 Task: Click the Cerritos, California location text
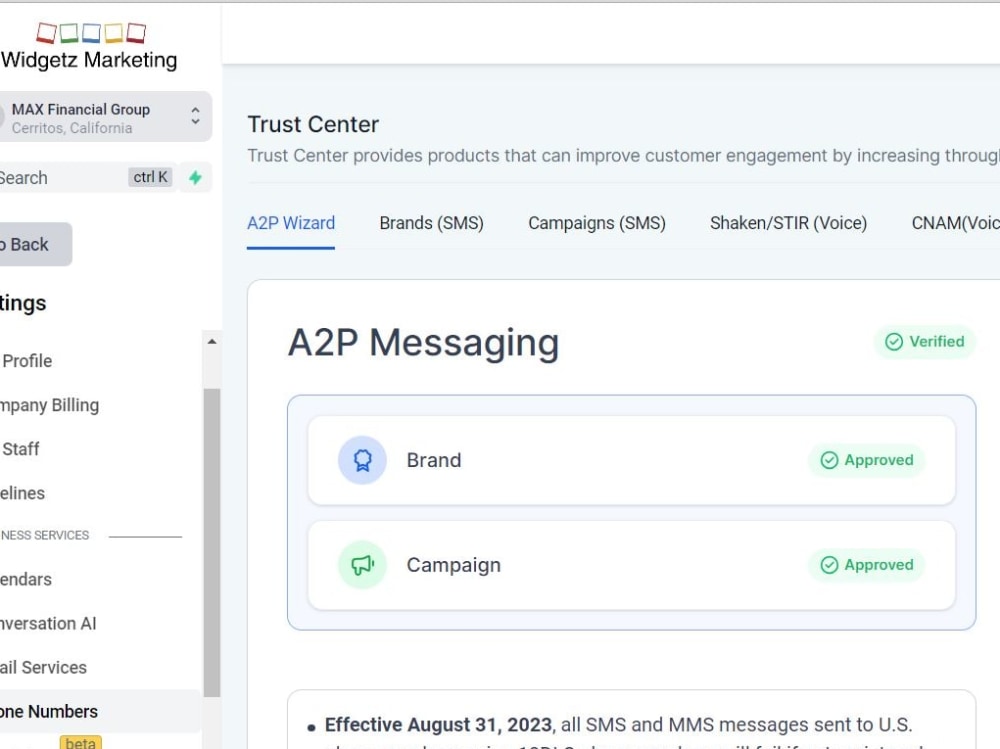coord(72,128)
